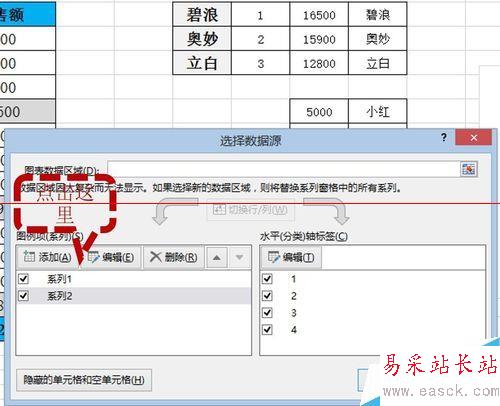Click the rank cell with value 1 beside 碧浪
The image size is (500, 406).
pyautogui.click(x=260, y=15)
